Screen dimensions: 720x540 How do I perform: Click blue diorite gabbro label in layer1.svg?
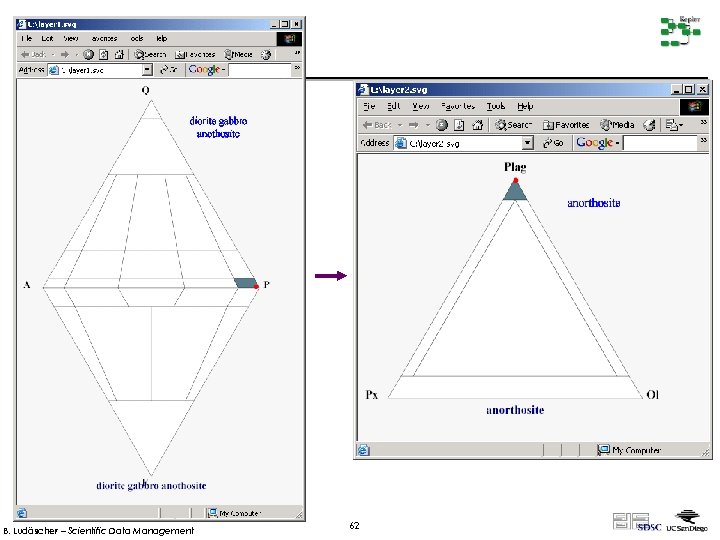click(x=218, y=127)
